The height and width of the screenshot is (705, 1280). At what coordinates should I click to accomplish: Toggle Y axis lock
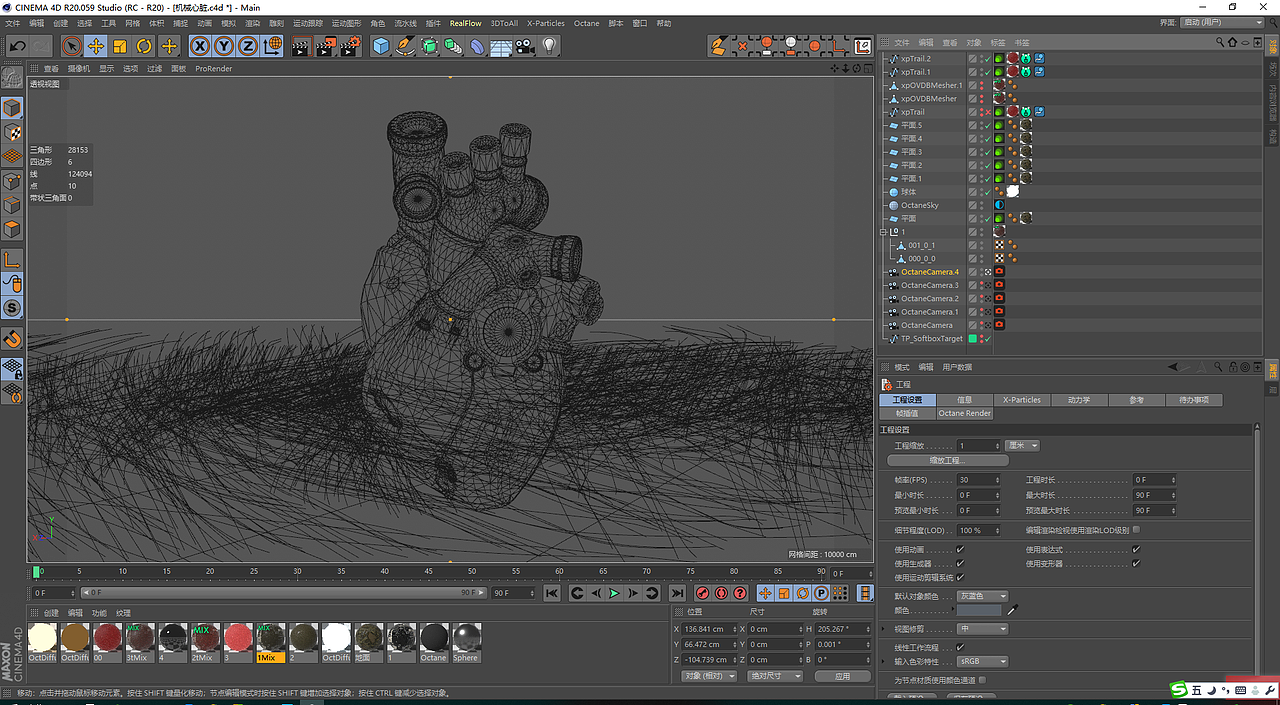tap(224, 46)
